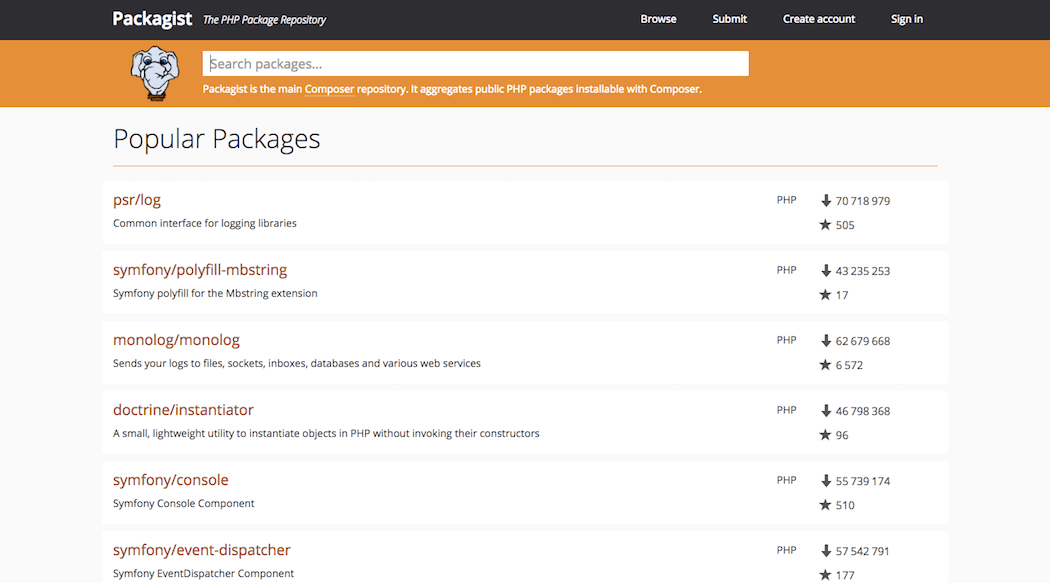
Task: Click the download icon beside 57 542 791
Action: coord(826,551)
